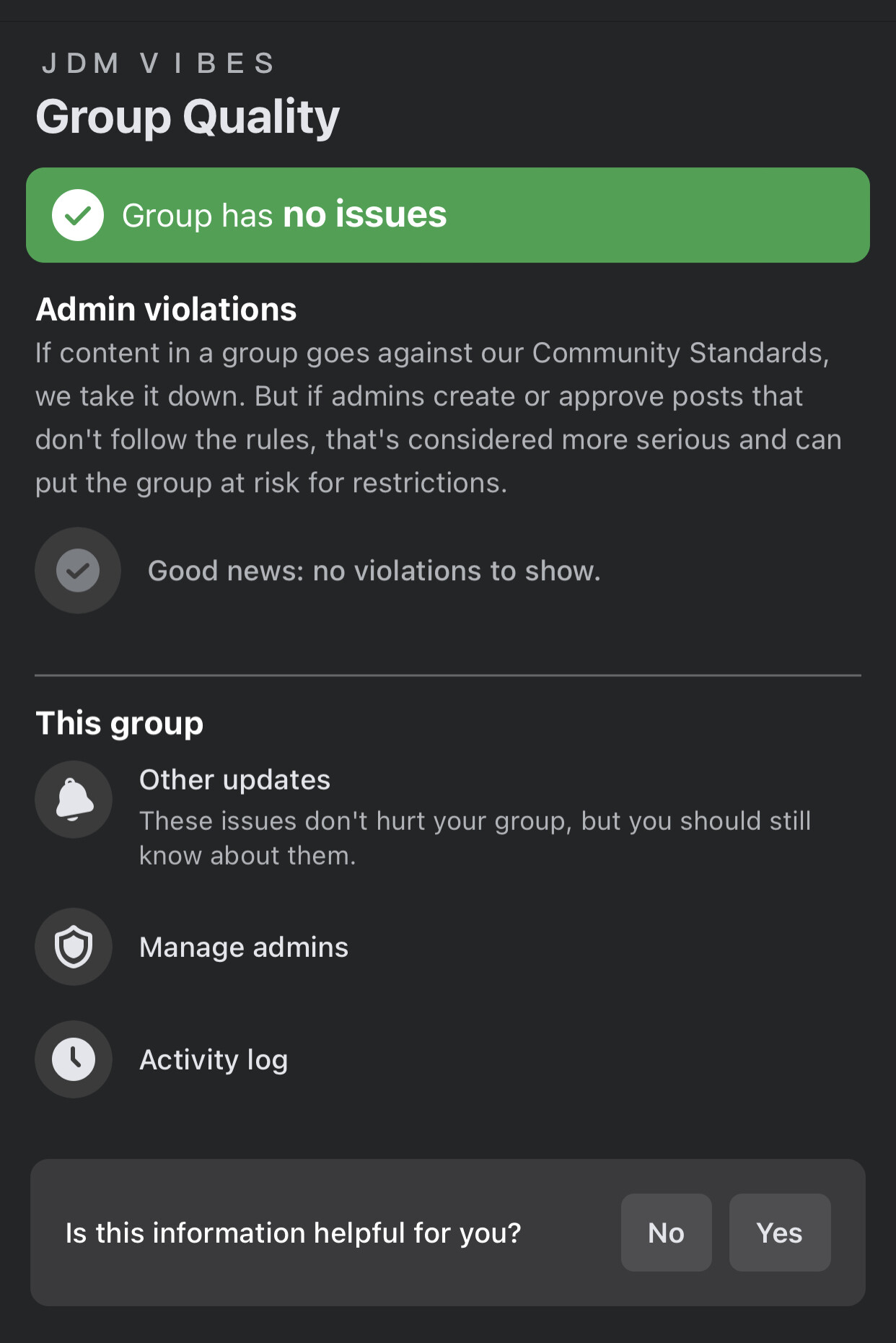Click the gray checkmark circle beside violations text
Image resolution: width=896 pixels, height=1343 pixels.
coord(78,570)
